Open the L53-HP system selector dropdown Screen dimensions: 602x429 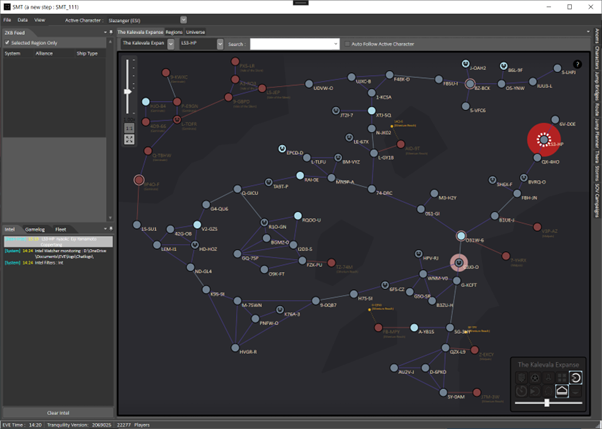tap(201, 44)
